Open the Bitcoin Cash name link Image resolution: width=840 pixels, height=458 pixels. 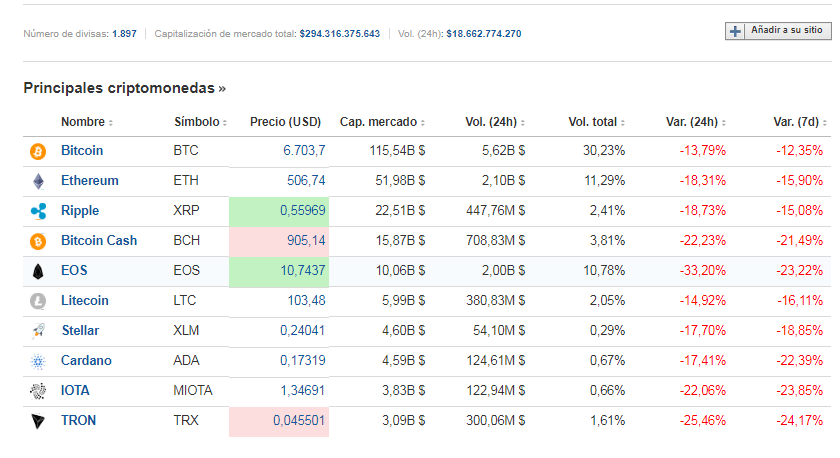pos(99,241)
